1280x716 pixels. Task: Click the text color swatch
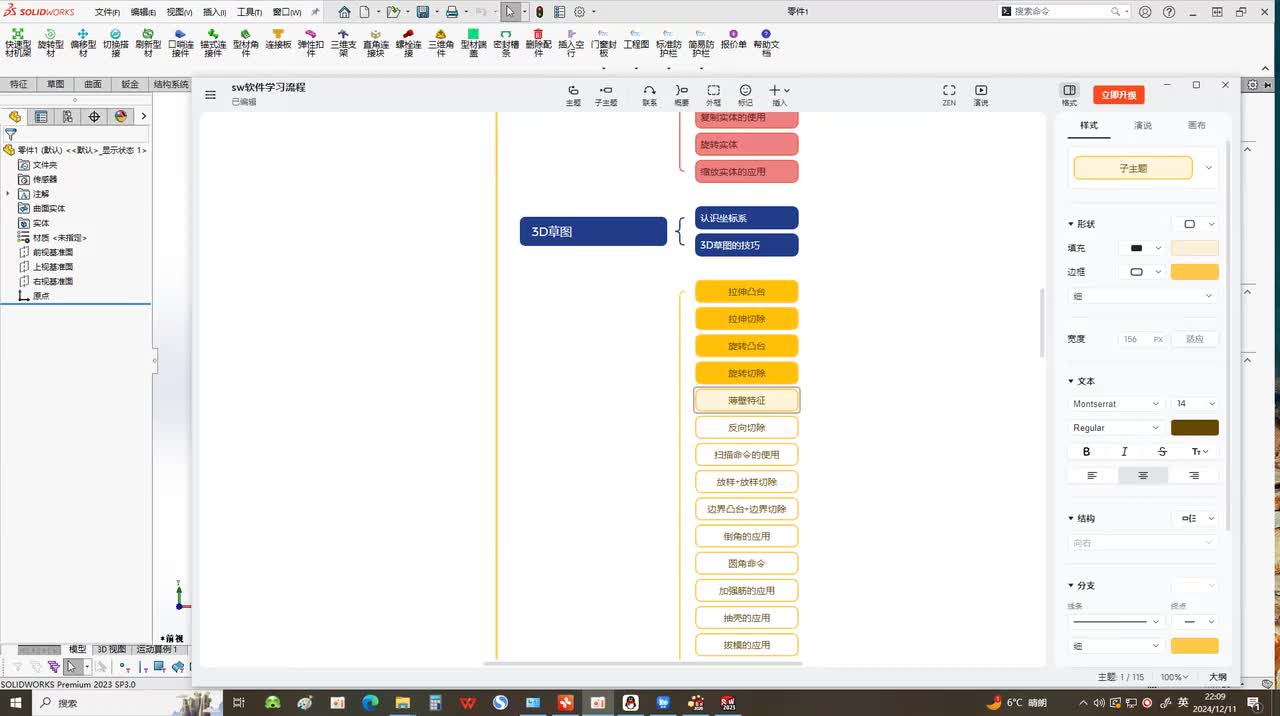(1195, 428)
